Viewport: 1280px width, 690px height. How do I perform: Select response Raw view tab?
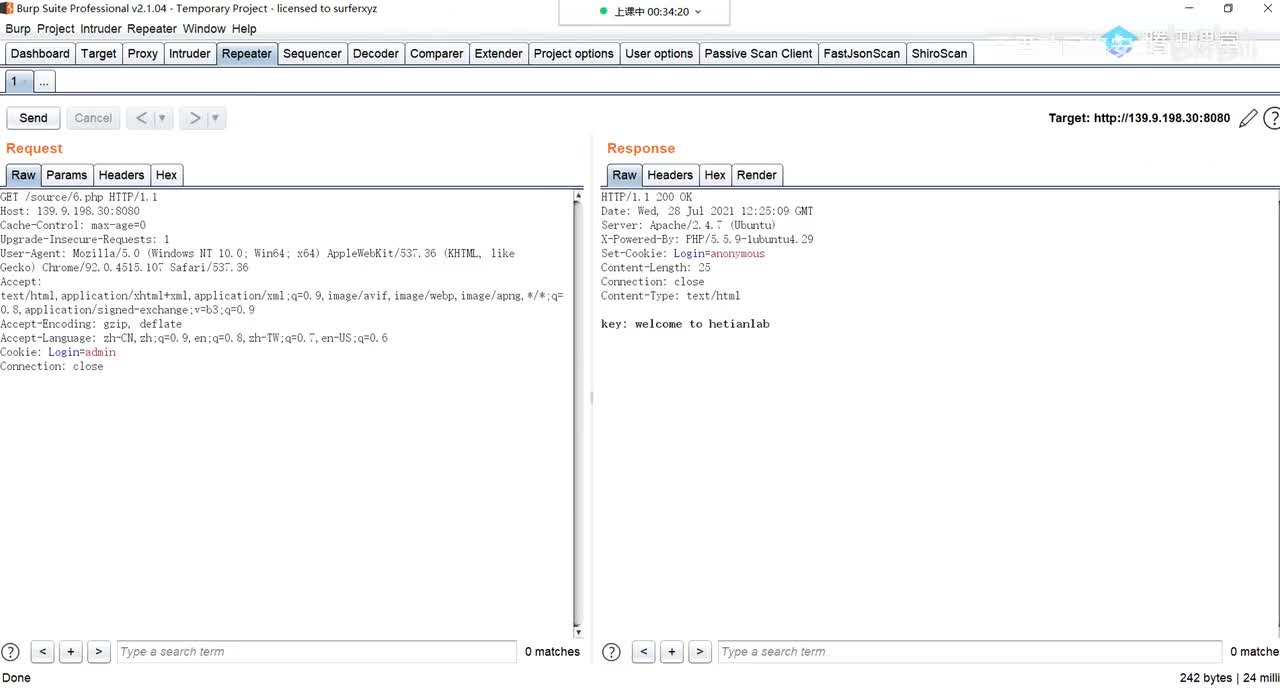(624, 175)
